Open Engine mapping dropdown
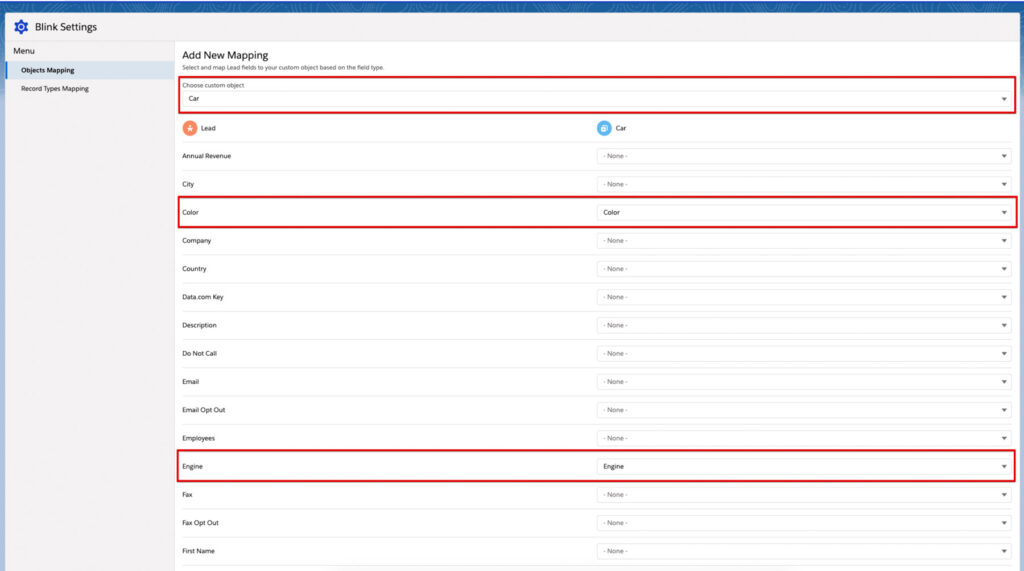This screenshot has height=571, width=1024. click(804, 466)
